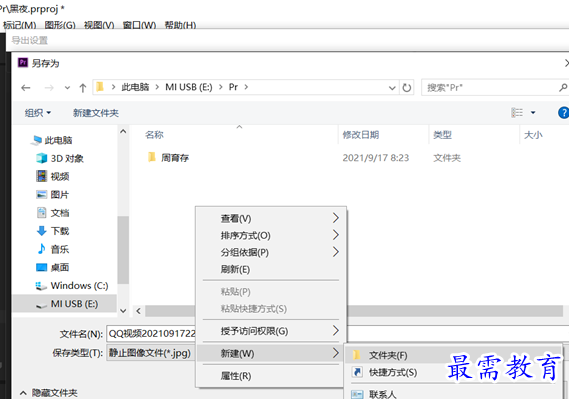Screen dimensions: 569x399
Task: Refresh the Pr folder view
Action: pyautogui.click(x=407, y=87)
